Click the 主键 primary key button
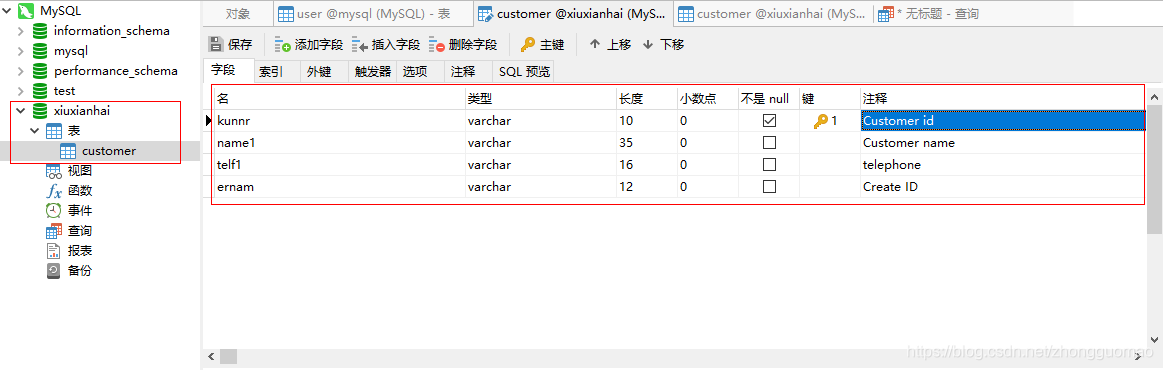Image resolution: width=1163 pixels, height=370 pixels. pyautogui.click(x=543, y=44)
